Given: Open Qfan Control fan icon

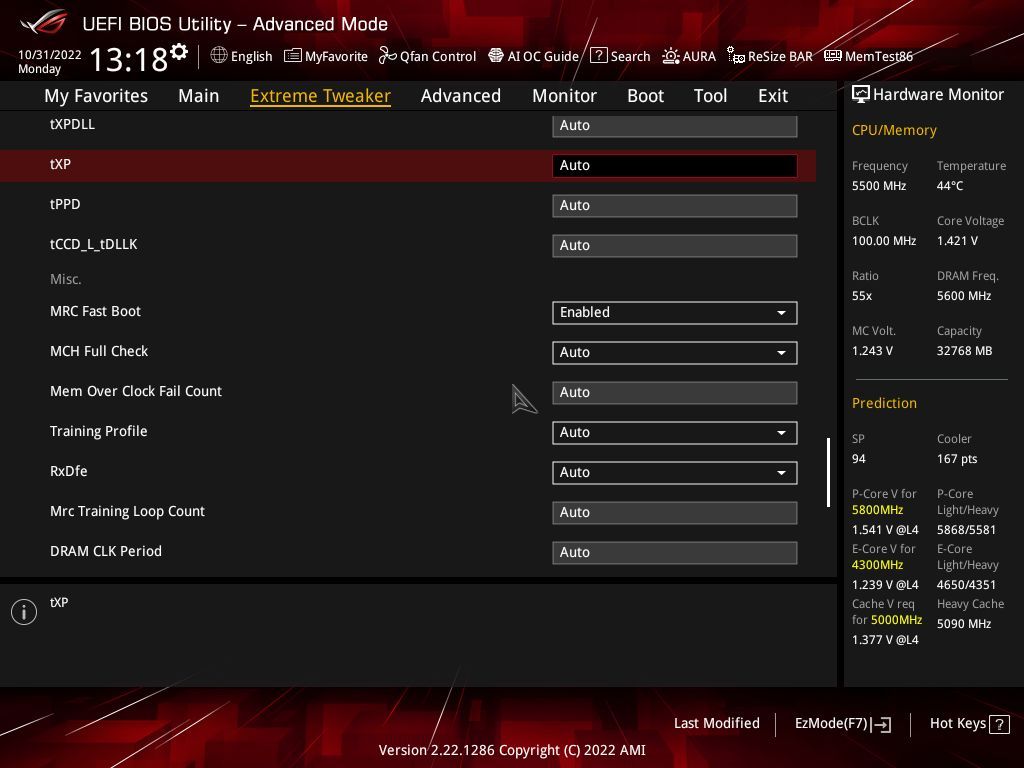Looking at the screenshot, I should [387, 56].
